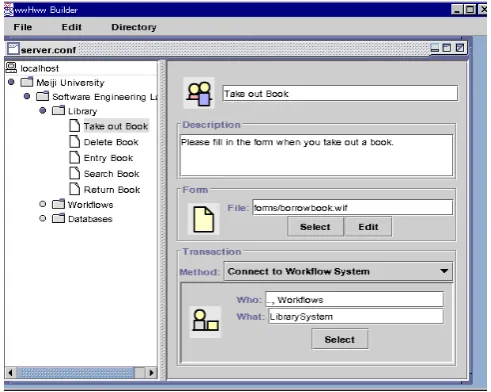The height and width of the screenshot is (392, 491).
Task: Click the workflow person transaction icon
Action: [x=205, y=321]
